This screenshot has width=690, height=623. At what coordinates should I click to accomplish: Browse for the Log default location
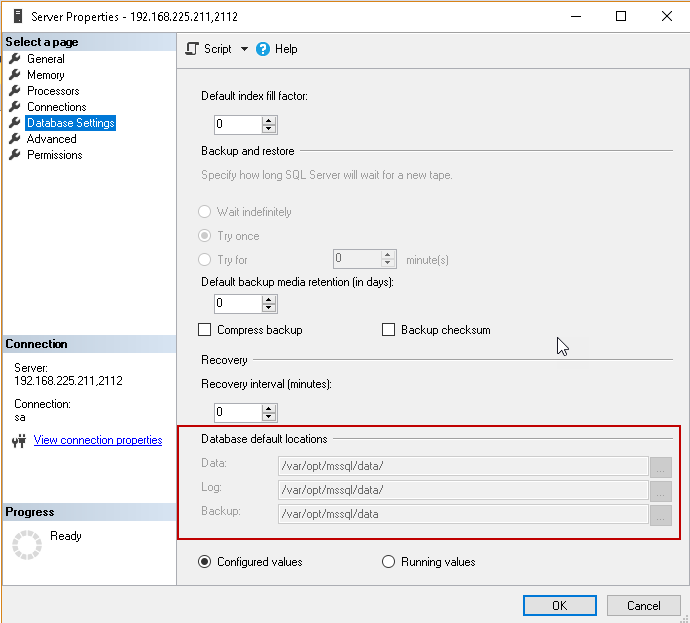661,491
